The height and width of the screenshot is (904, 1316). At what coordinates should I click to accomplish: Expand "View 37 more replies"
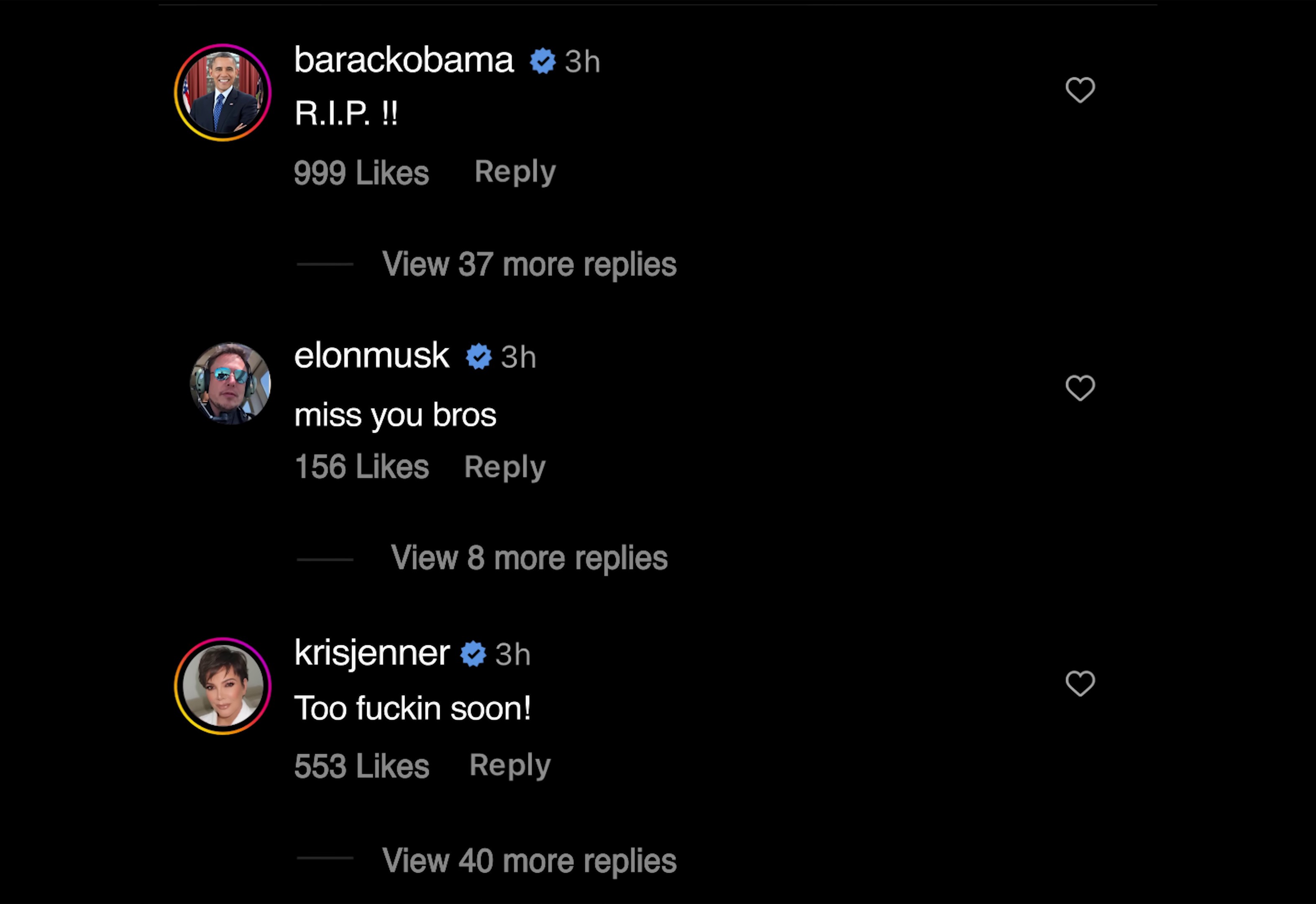(x=529, y=265)
